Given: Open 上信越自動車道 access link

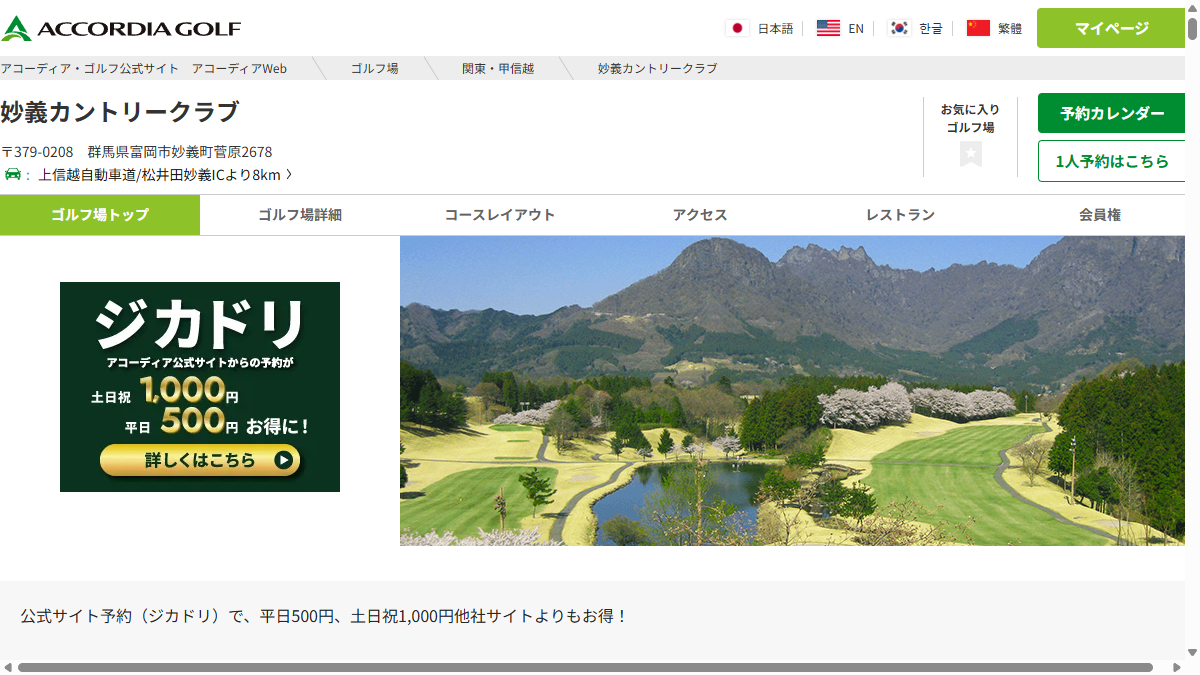Looking at the screenshot, I should [159, 174].
